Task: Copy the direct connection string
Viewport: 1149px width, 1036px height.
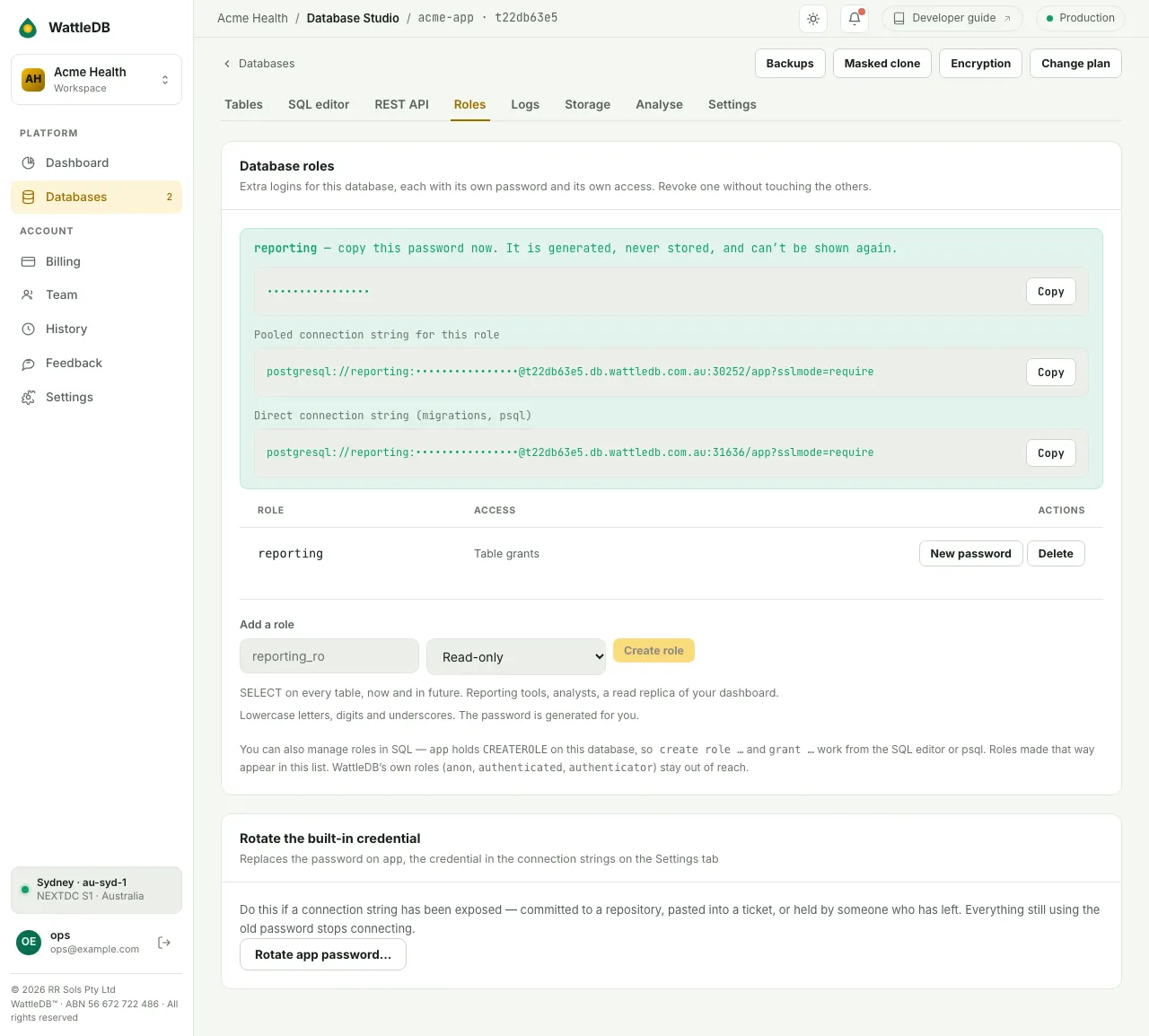Action: (1050, 453)
